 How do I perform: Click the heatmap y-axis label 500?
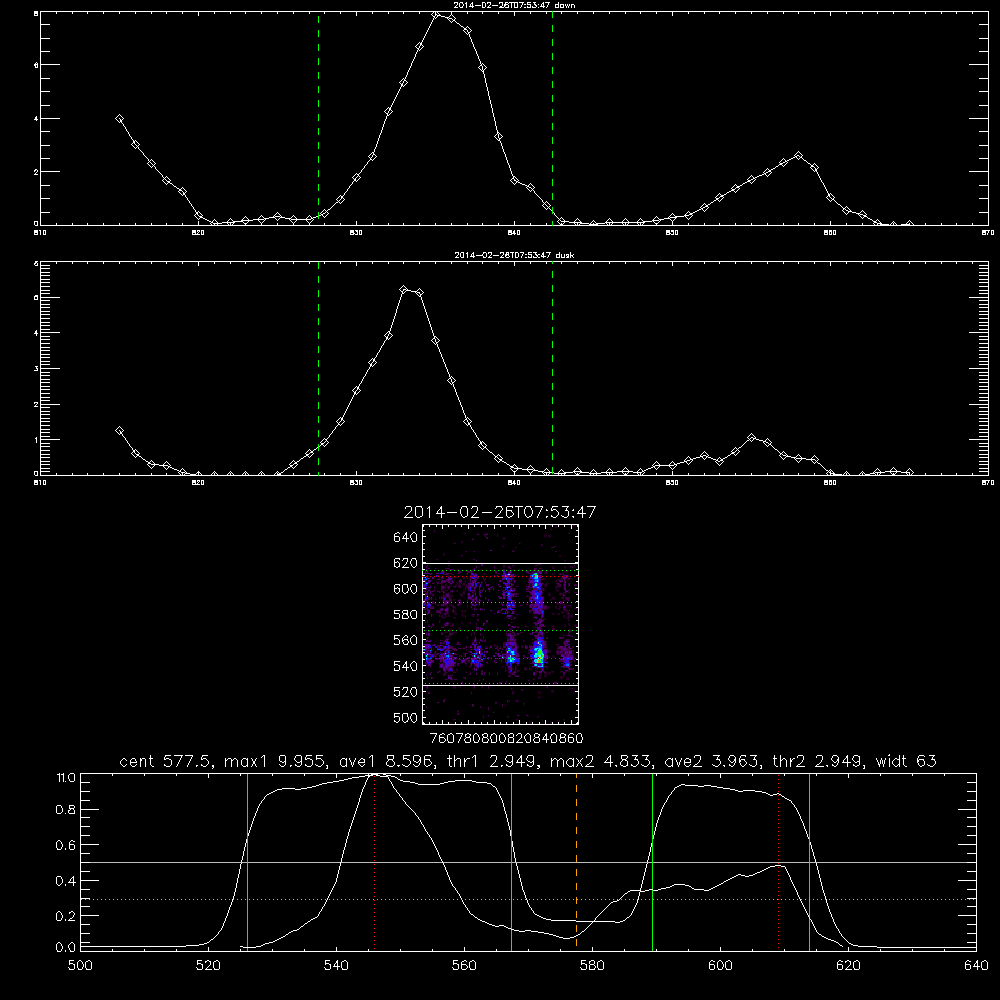pyautogui.click(x=406, y=718)
